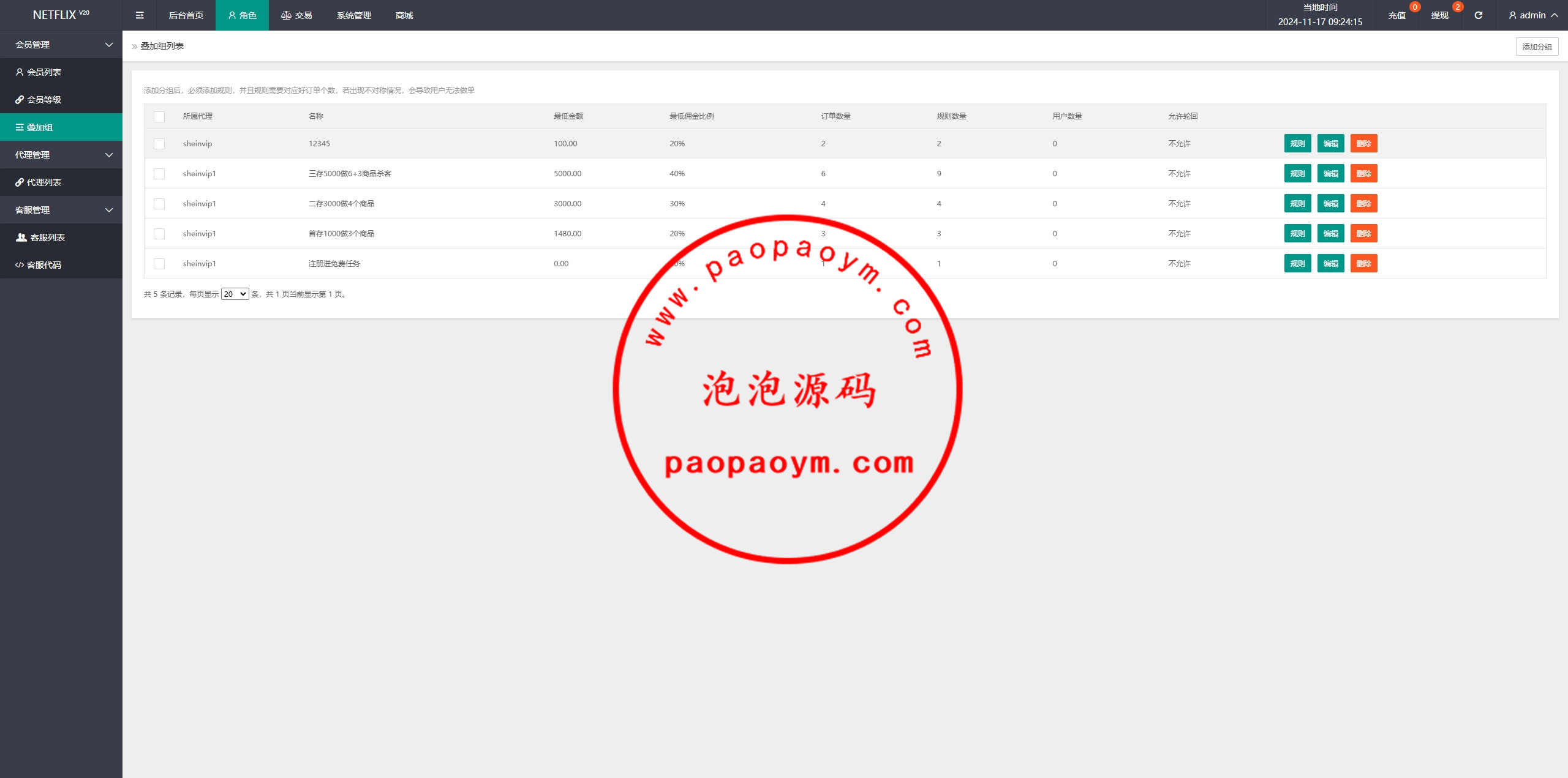Click 编辑 for 注册进免费任务 row
This screenshot has width=1568, height=778.
pos(1331,264)
